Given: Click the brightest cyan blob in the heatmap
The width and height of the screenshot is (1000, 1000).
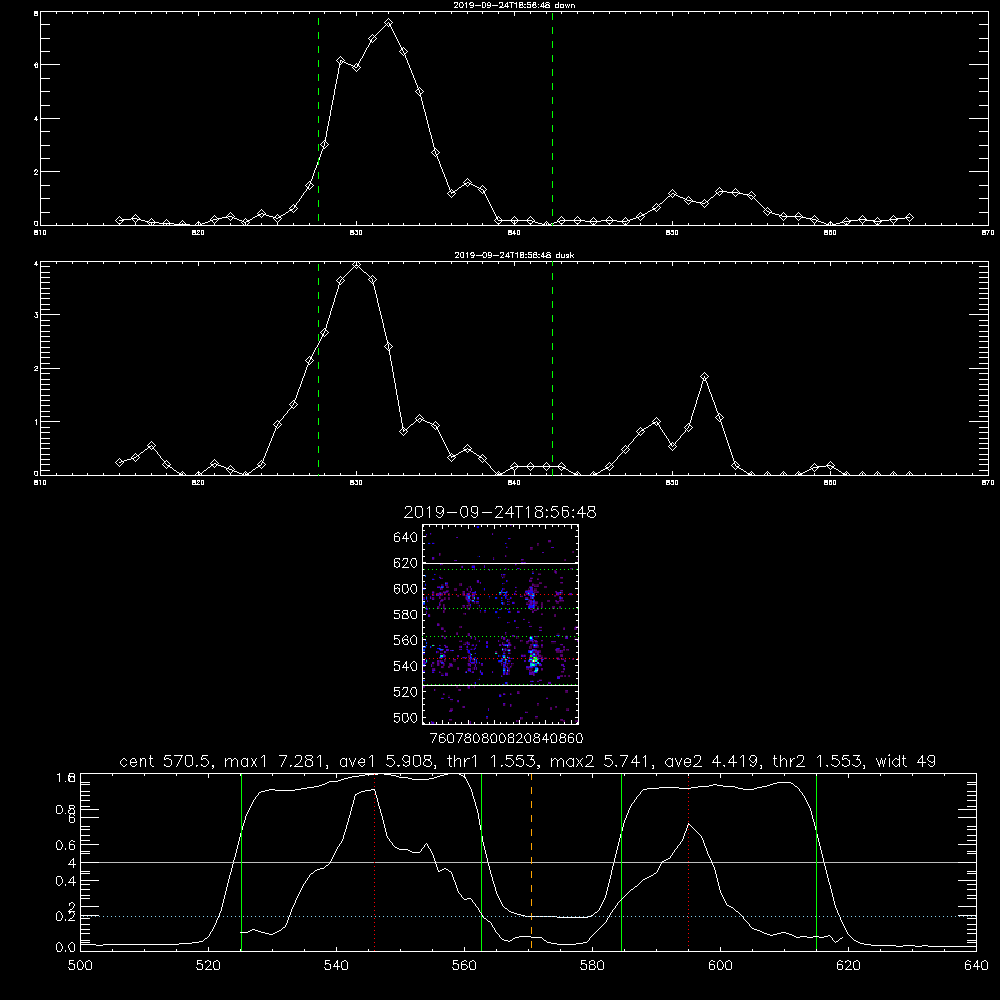Looking at the screenshot, I should (534, 661).
